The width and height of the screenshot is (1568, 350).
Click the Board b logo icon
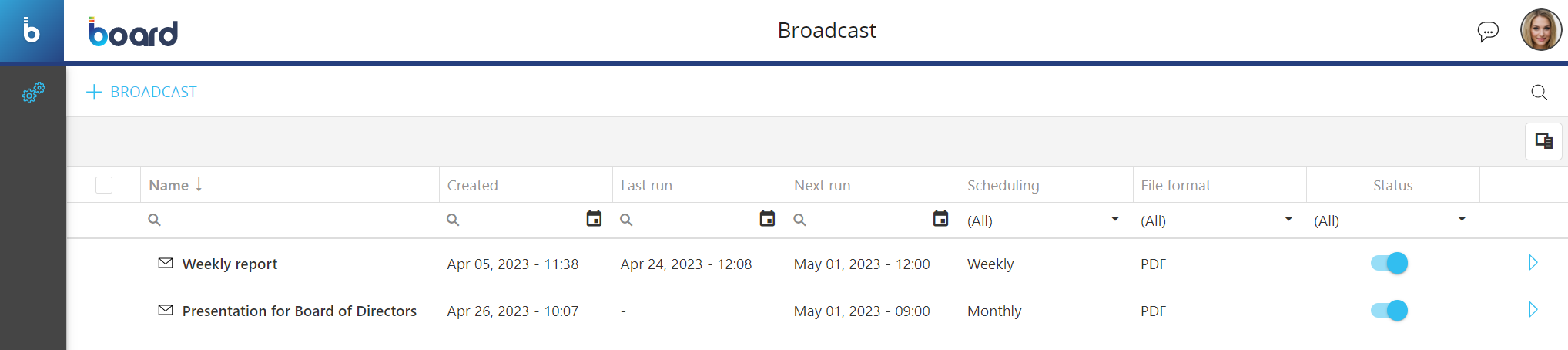pos(32,31)
